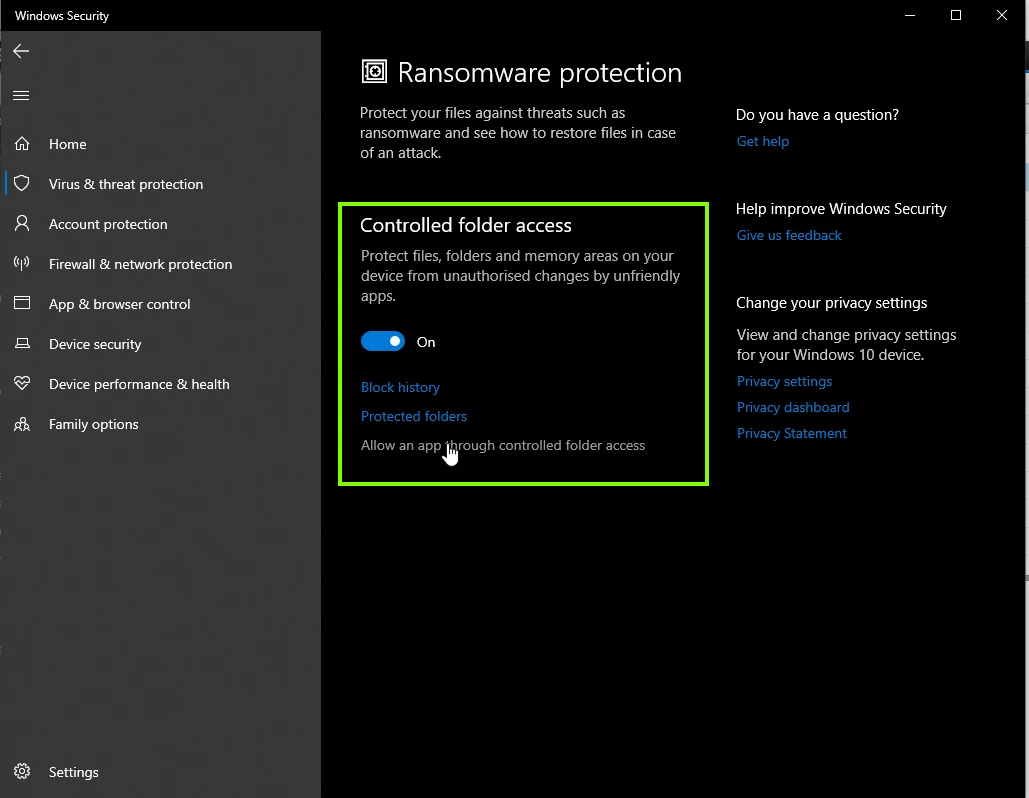Click the Family options people icon
Screen dimensions: 1029x798
pyautogui.click(x=22, y=424)
